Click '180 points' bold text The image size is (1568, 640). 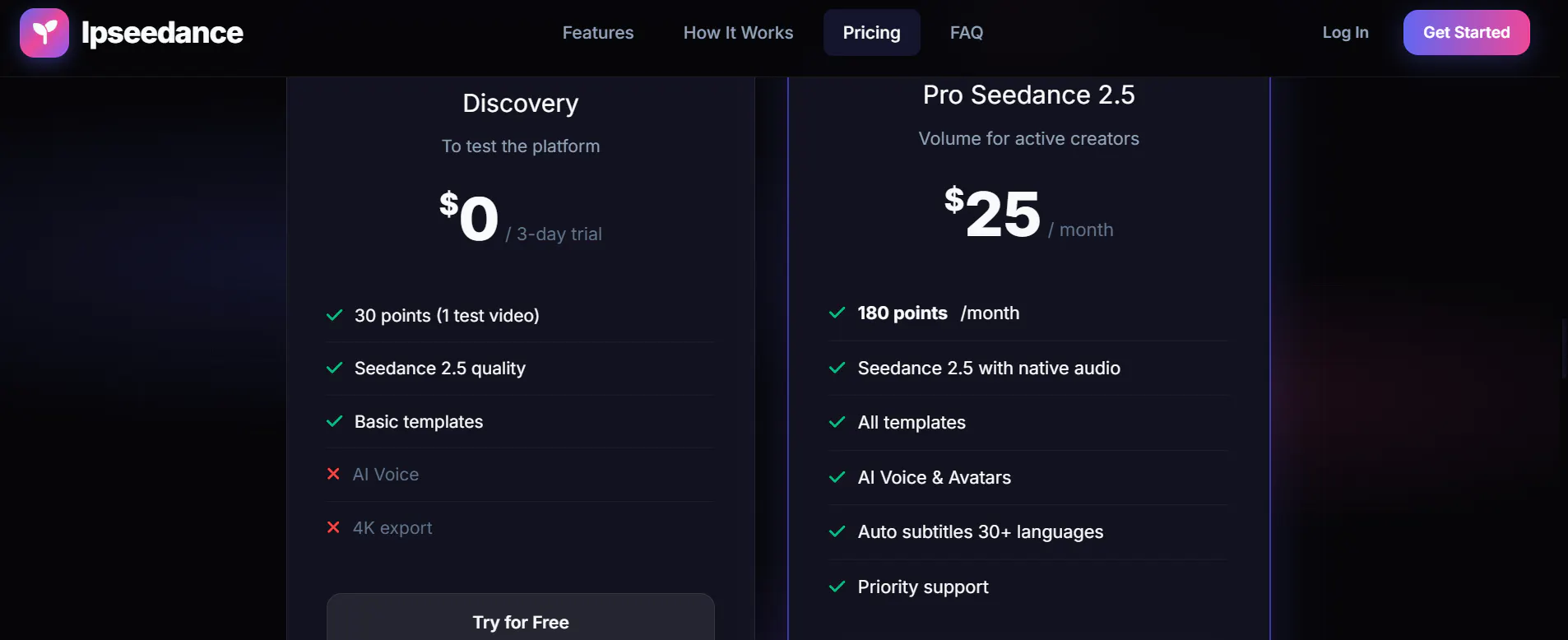[902, 313]
